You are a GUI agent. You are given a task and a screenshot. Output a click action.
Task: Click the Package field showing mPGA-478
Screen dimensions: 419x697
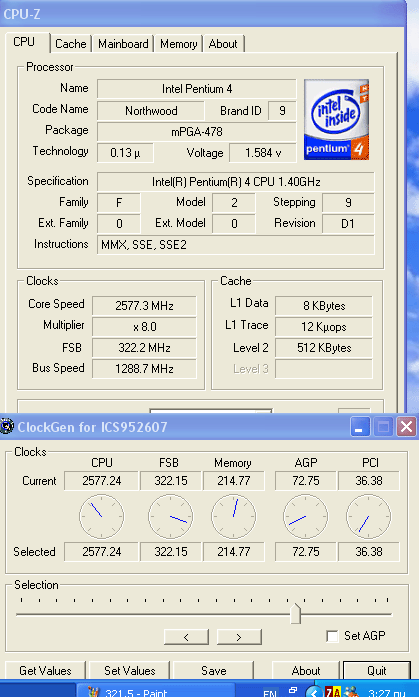tap(197, 132)
